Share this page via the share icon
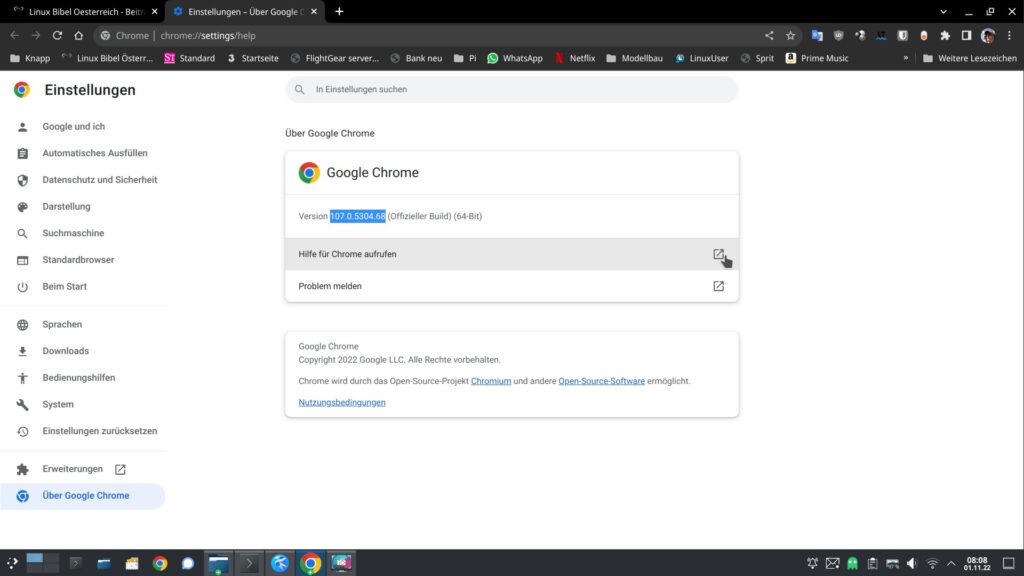1024x576 pixels. pyautogui.click(x=769, y=35)
